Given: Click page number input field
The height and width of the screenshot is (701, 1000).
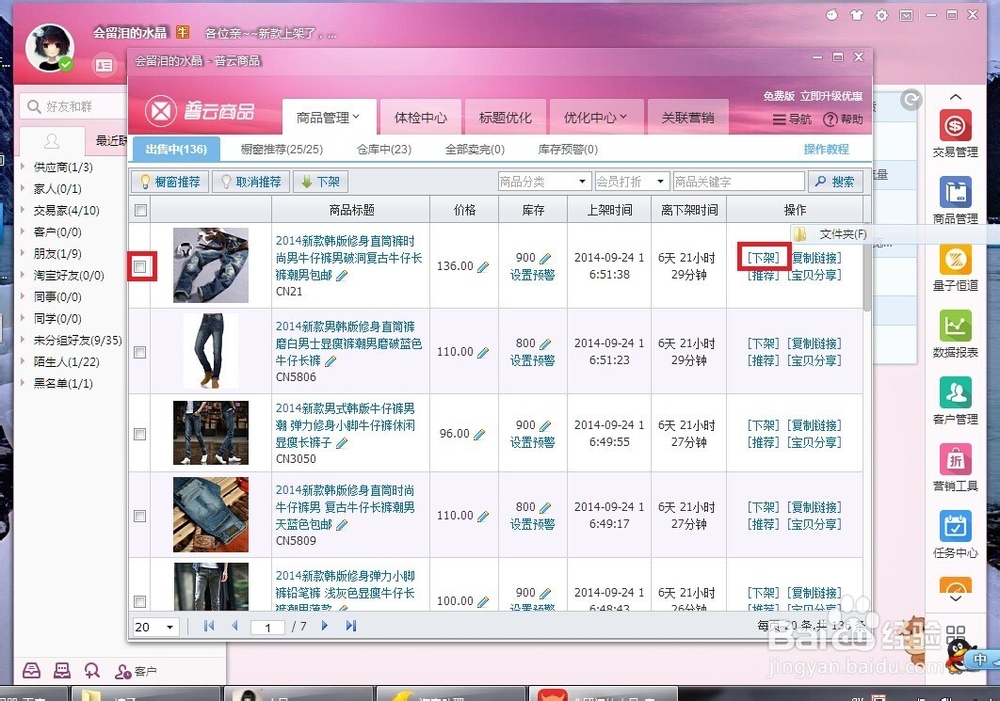Looking at the screenshot, I should 267,627.
